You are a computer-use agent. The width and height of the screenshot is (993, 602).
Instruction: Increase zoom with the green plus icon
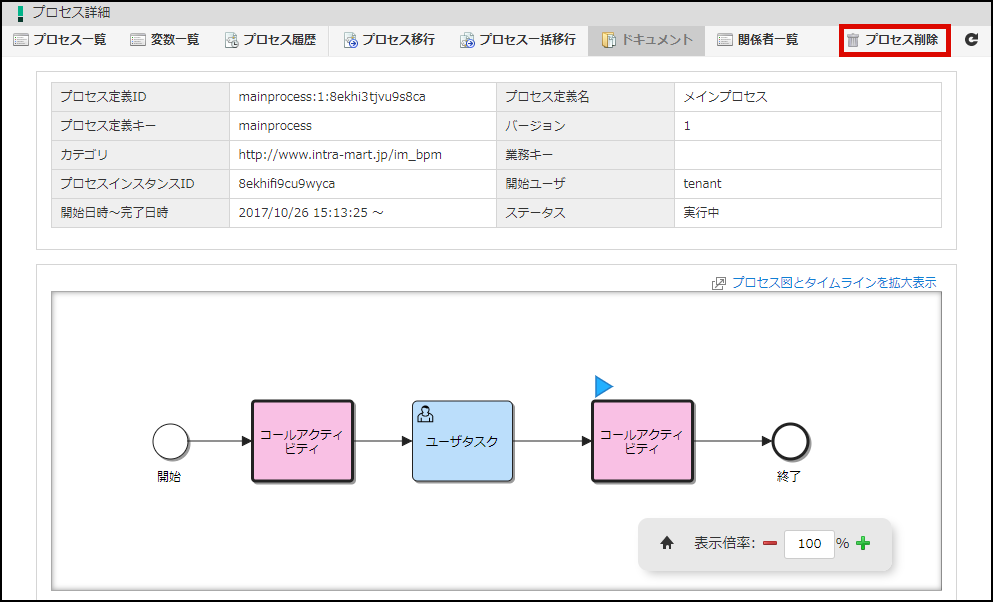(x=863, y=543)
